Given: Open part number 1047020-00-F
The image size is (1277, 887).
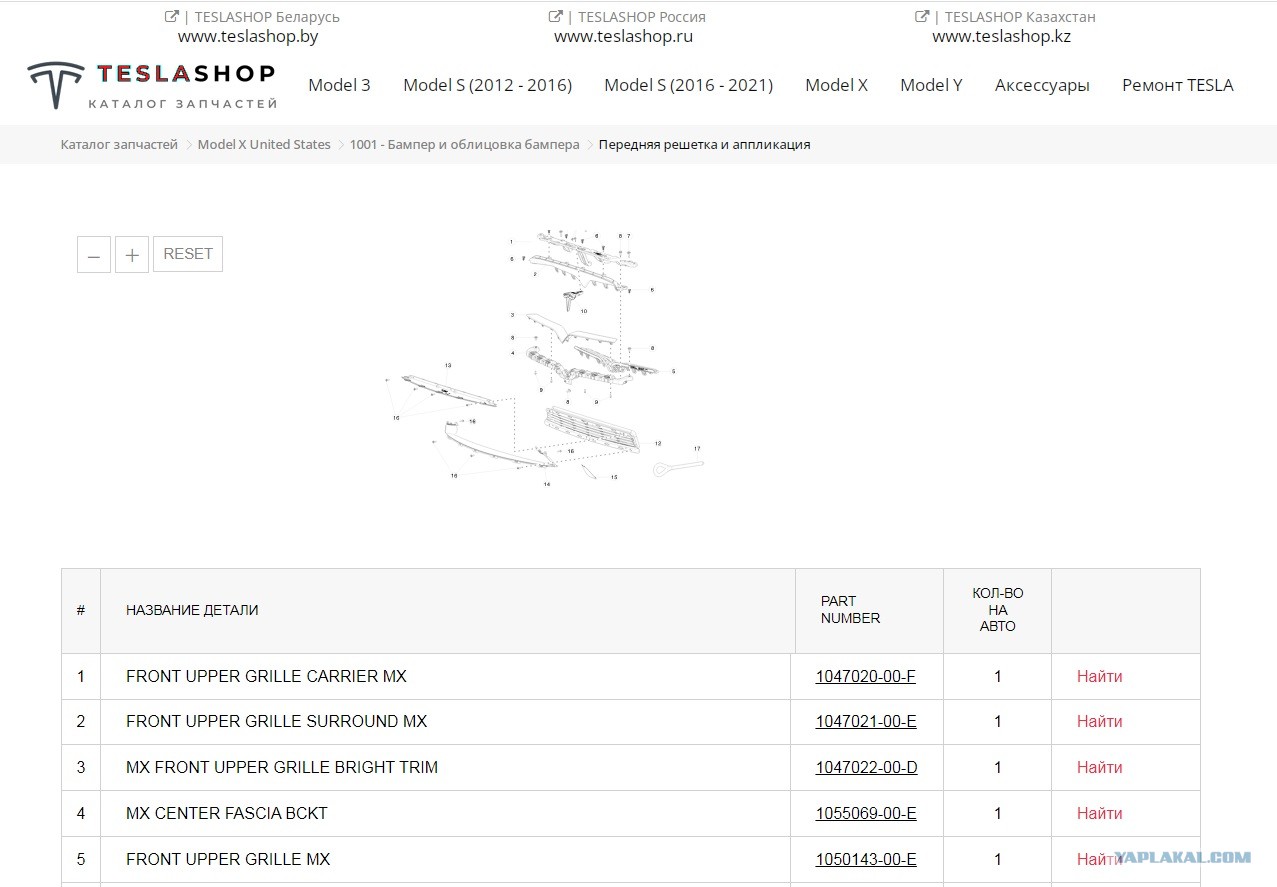Looking at the screenshot, I should pos(866,676).
